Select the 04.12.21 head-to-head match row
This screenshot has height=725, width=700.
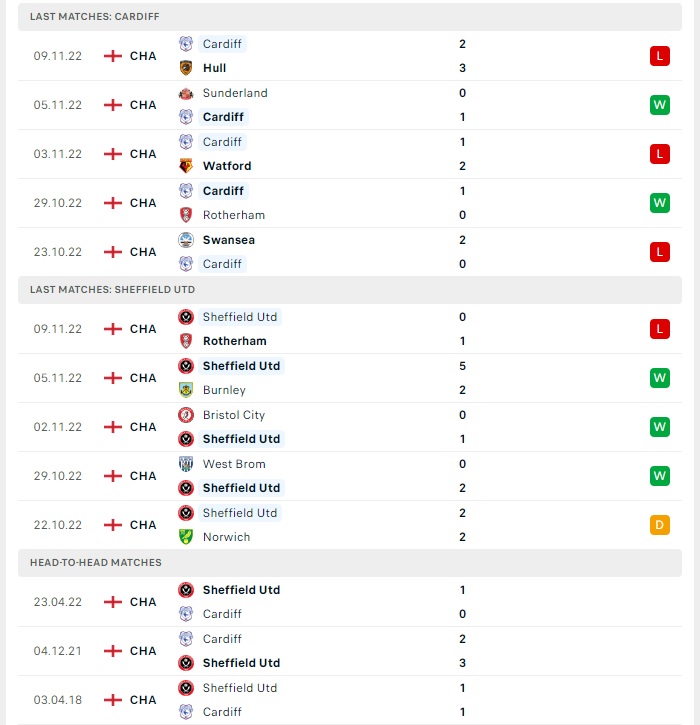click(350, 651)
